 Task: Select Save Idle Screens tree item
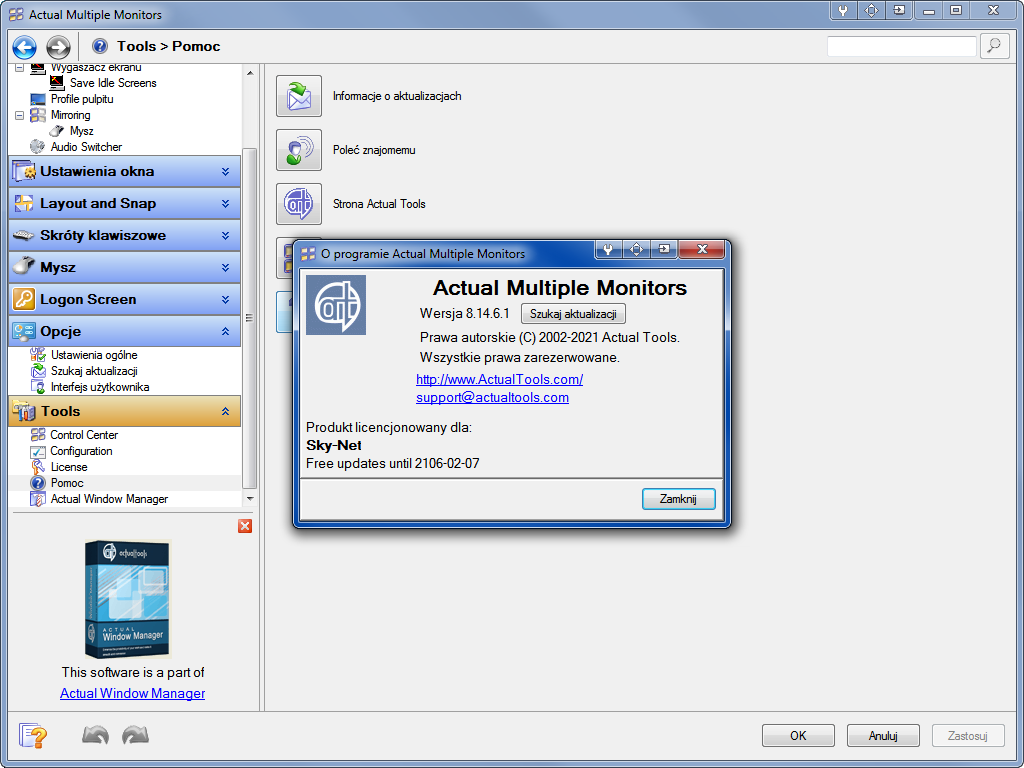click(113, 83)
